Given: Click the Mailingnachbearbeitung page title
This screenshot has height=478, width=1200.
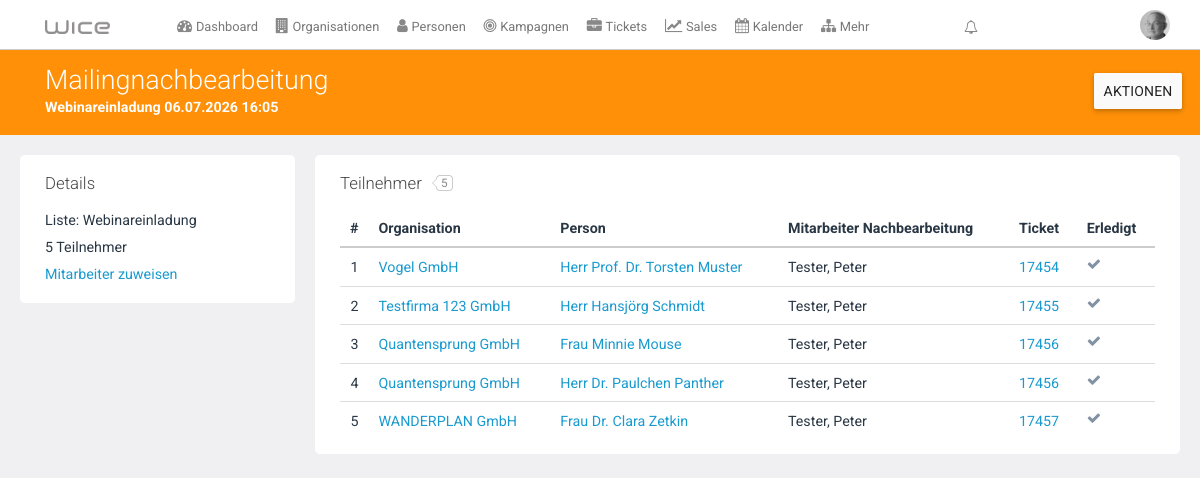Looking at the screenshot, I should click(186, 80).
